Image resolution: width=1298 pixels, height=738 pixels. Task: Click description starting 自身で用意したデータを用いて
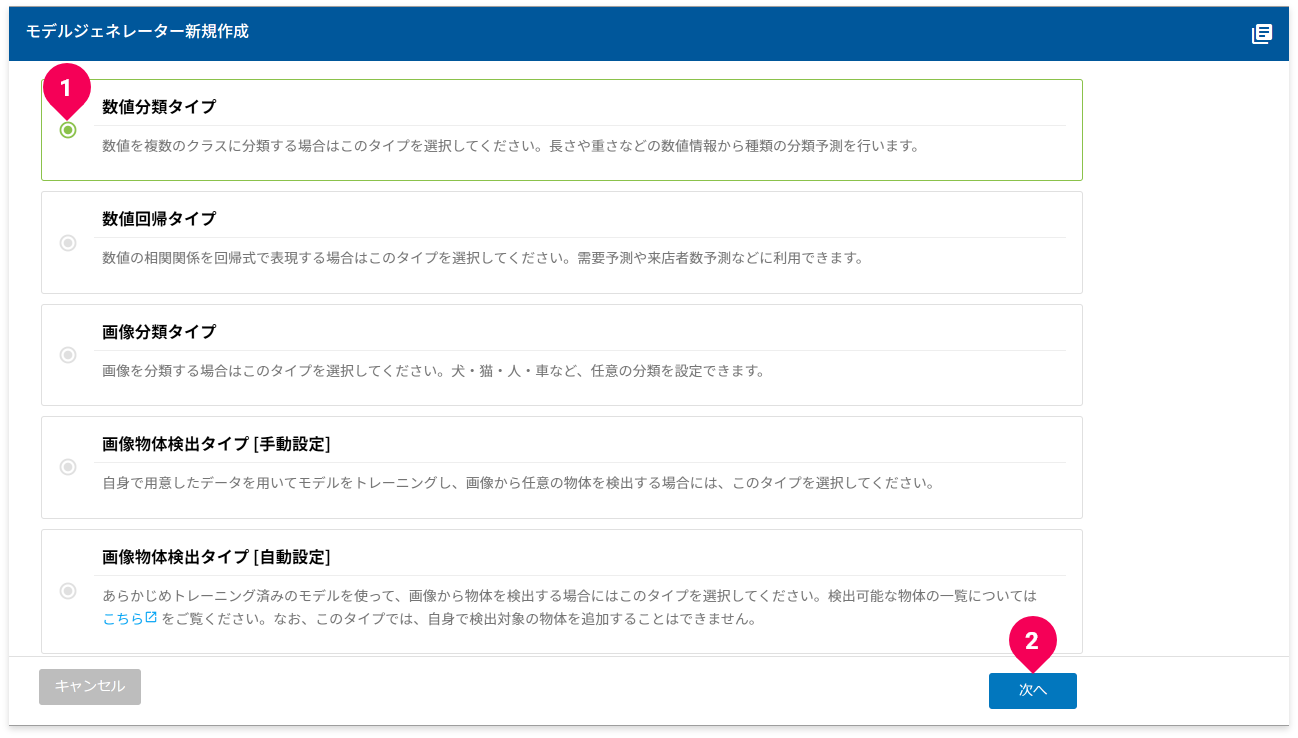point(518,483)
